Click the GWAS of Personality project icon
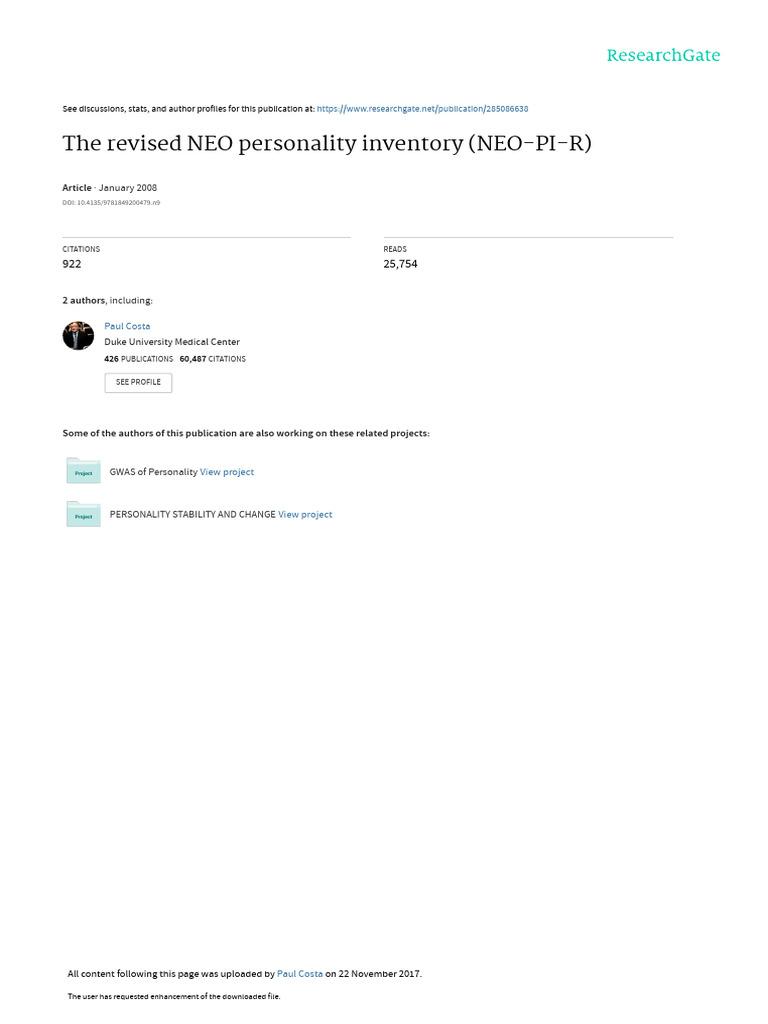 point(83,471)
